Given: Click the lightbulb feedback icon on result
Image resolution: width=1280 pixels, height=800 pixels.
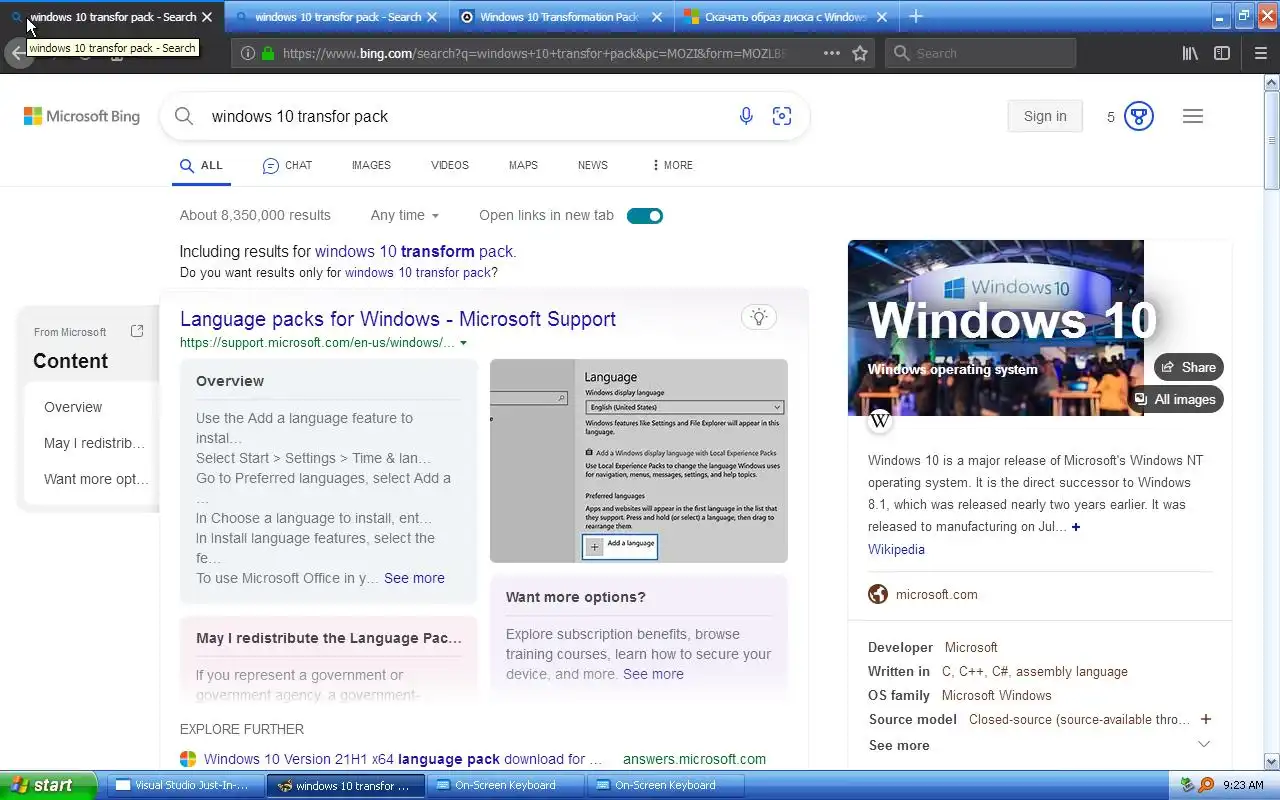Looking at the screenshot, I should click(x=759, y=317).
